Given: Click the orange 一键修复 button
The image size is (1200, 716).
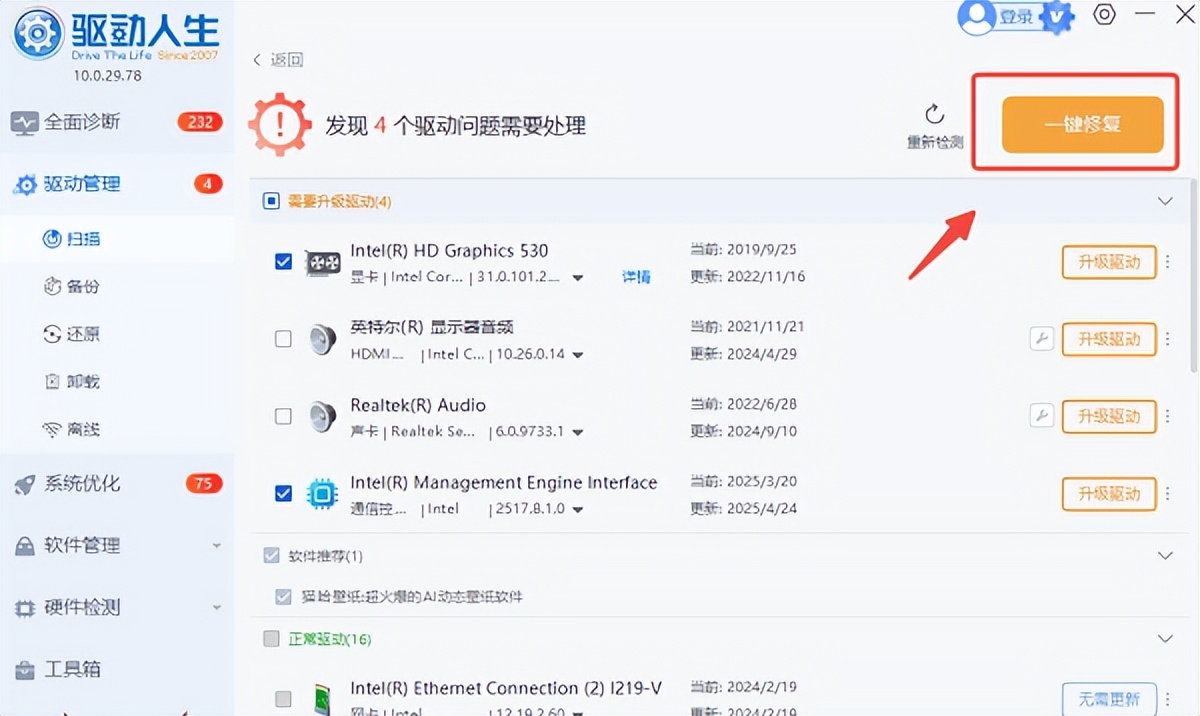Looking at the screenshot, I should pyautogui.click(x=1083, y=125).
